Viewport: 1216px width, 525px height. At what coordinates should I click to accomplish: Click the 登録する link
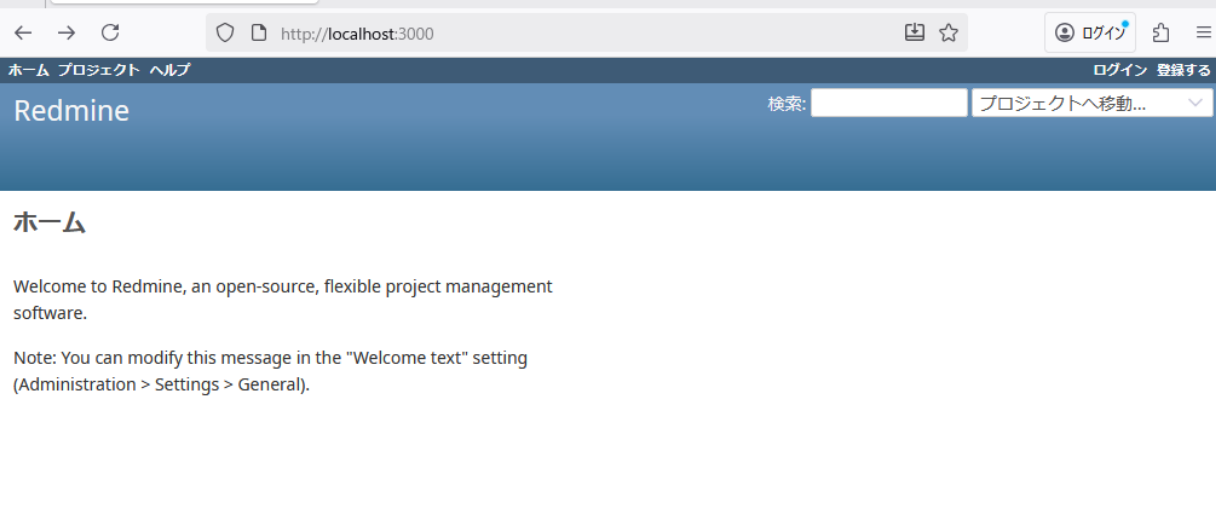pyautogui.click(x=1183, y=70)
